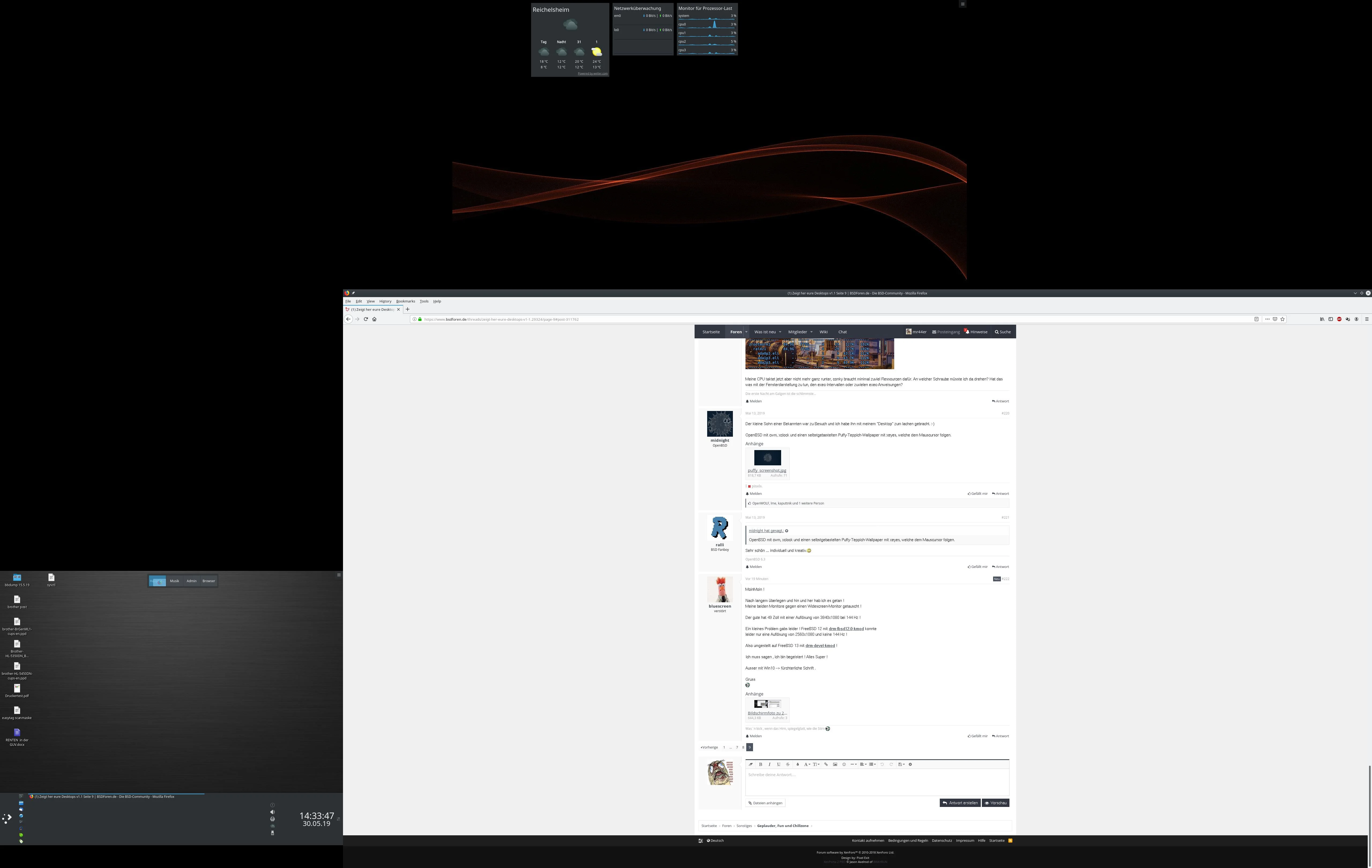Open the Firefox Tools menu
Screen dimensions: 1372x868
pyautogui.click(x=424, y=301)
